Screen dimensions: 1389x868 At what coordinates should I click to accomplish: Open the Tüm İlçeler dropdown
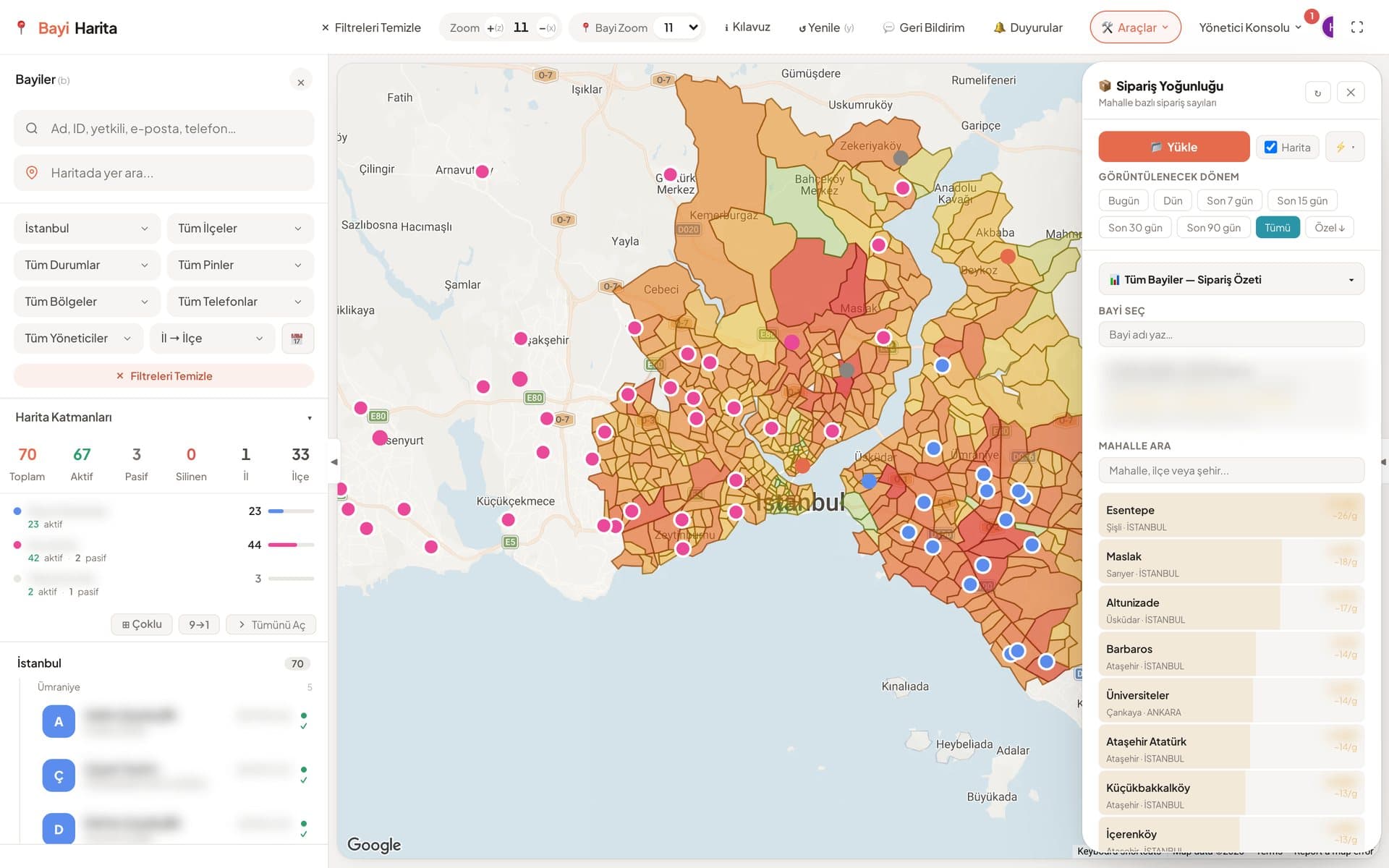(239, 229)
